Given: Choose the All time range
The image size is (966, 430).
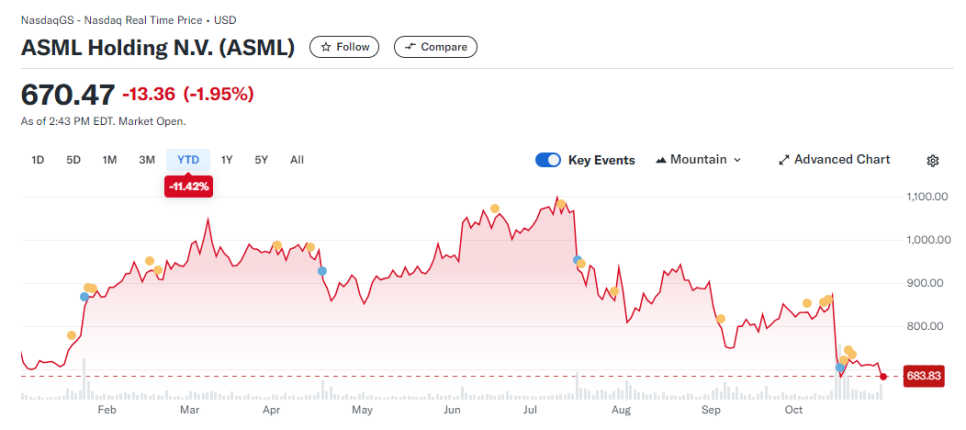Looking at the screenshot, I should click(x=297, y=160).
